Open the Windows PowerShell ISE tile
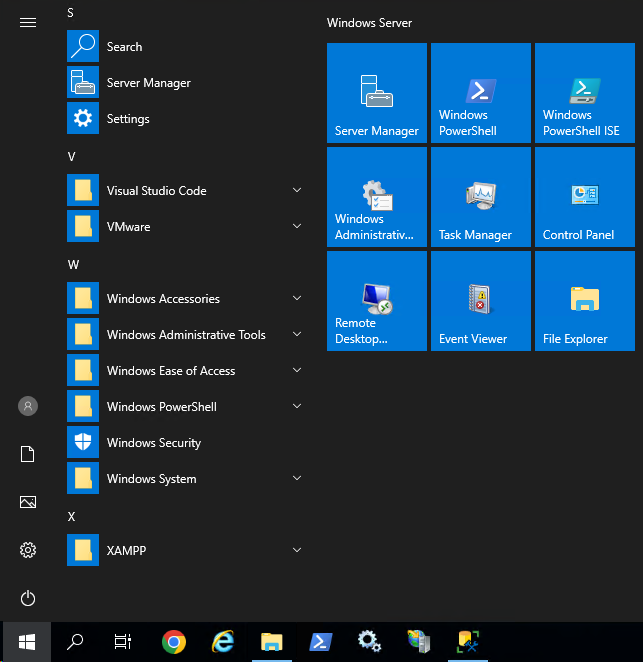The height and width of the screenshot is (662, 643). tap(585, 93)
